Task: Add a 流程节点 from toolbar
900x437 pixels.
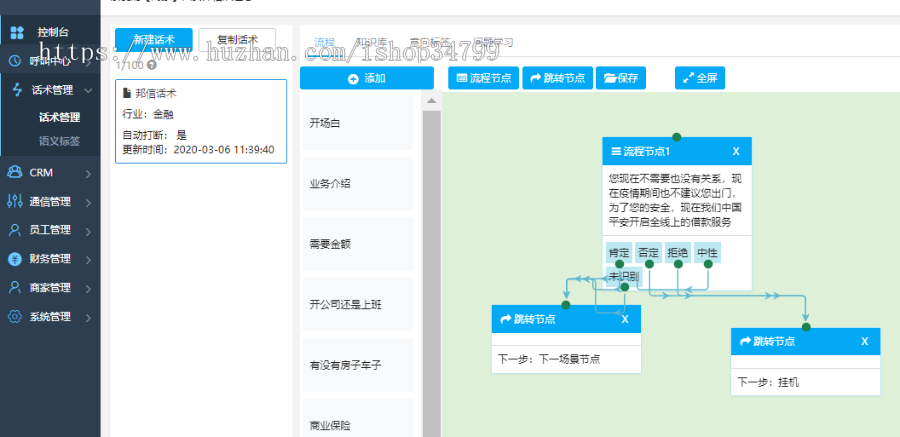Action: tap(484, 78)
